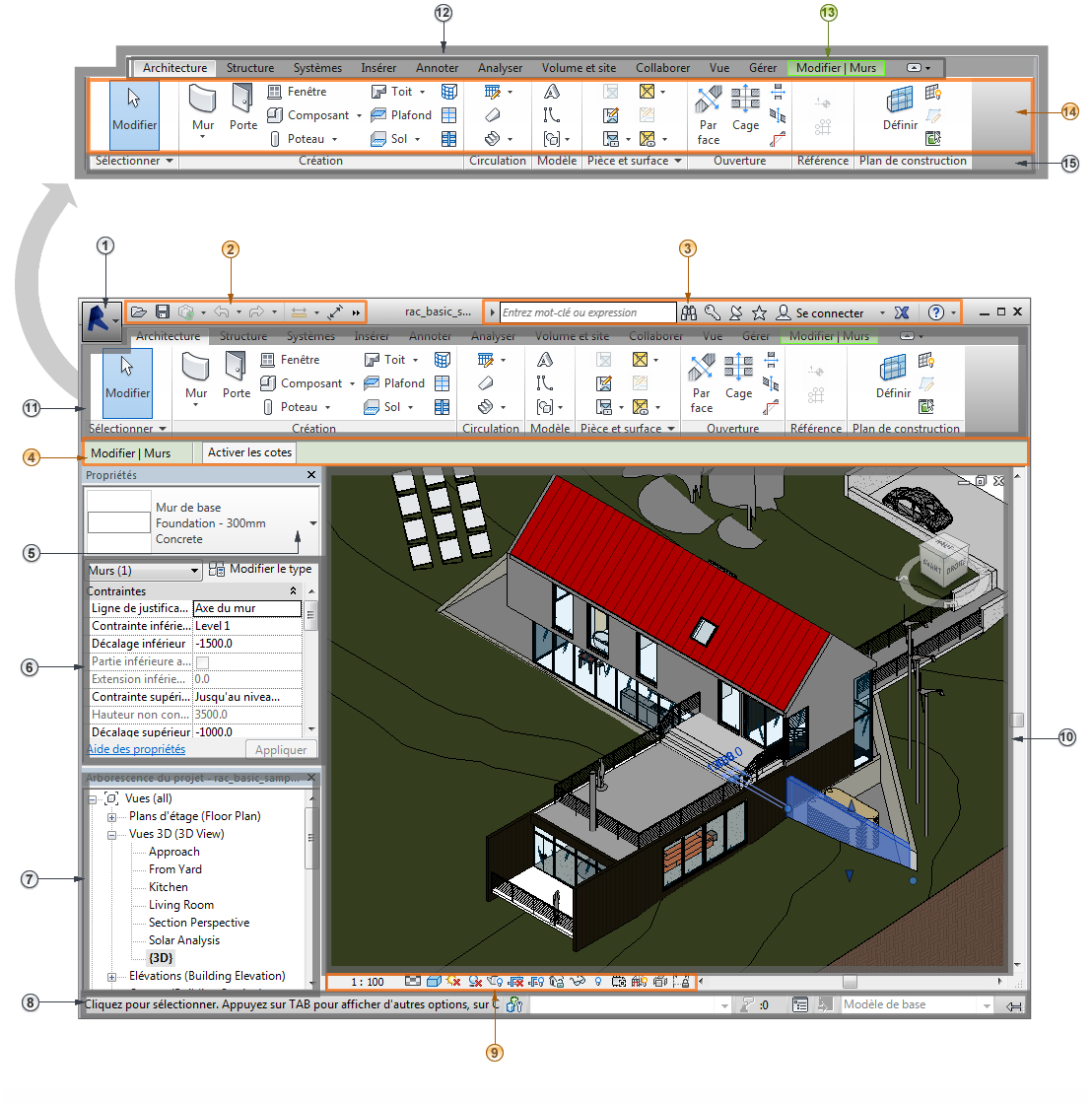
Task: Open Favorites star icon in InfoCenter
Action: click(x=759, y=312)
